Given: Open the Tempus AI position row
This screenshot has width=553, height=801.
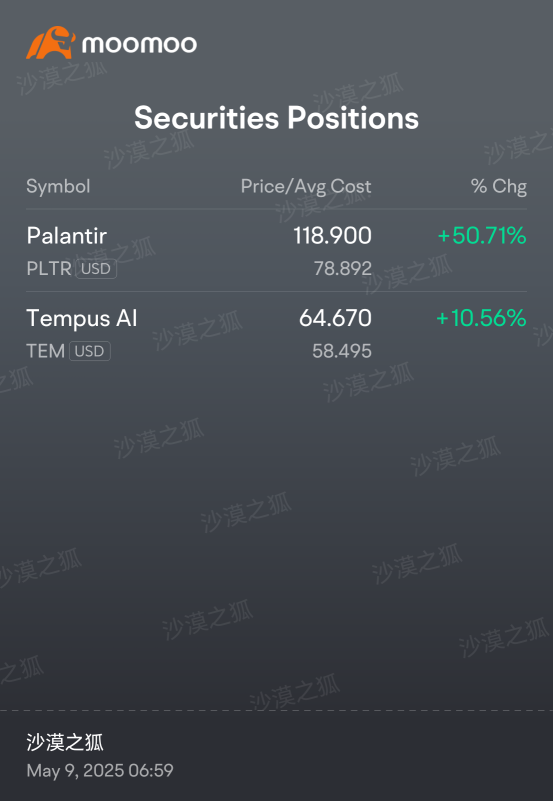Looking at the screenshot, I should [x=276, y=334].
